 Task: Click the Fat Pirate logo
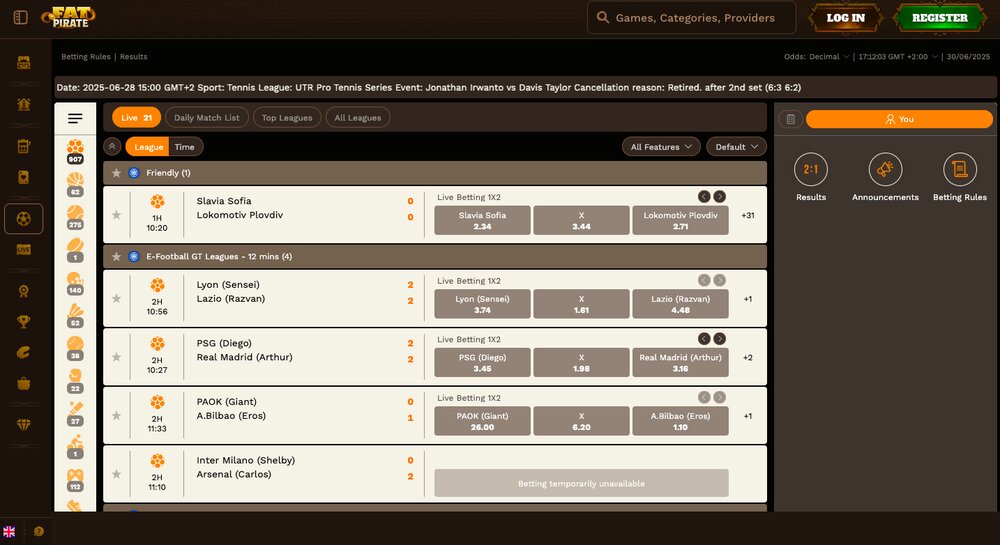tap(69, 17)
